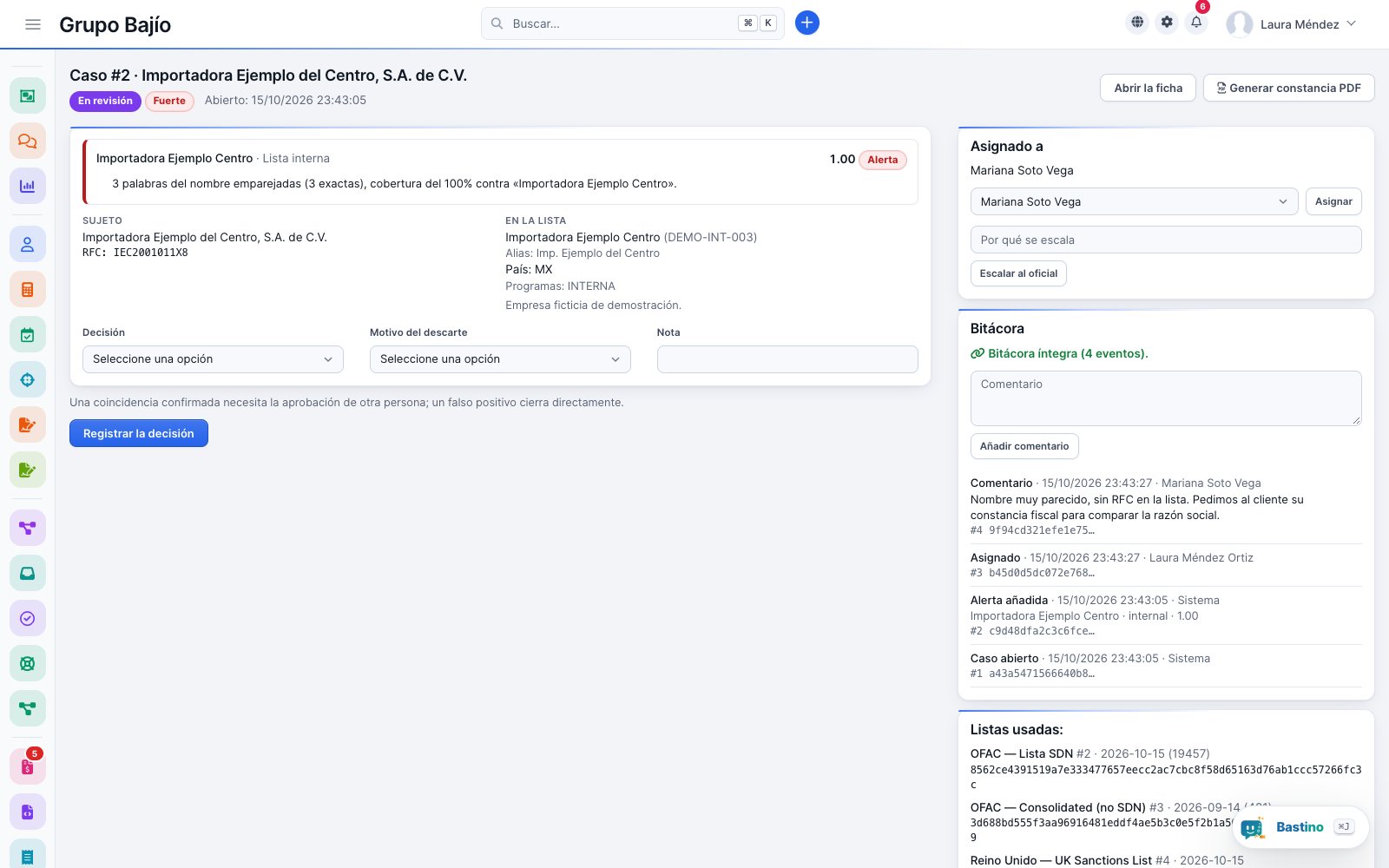Open the notifications bell
Screen dimensions: 1389x868
pos(1196,23)
